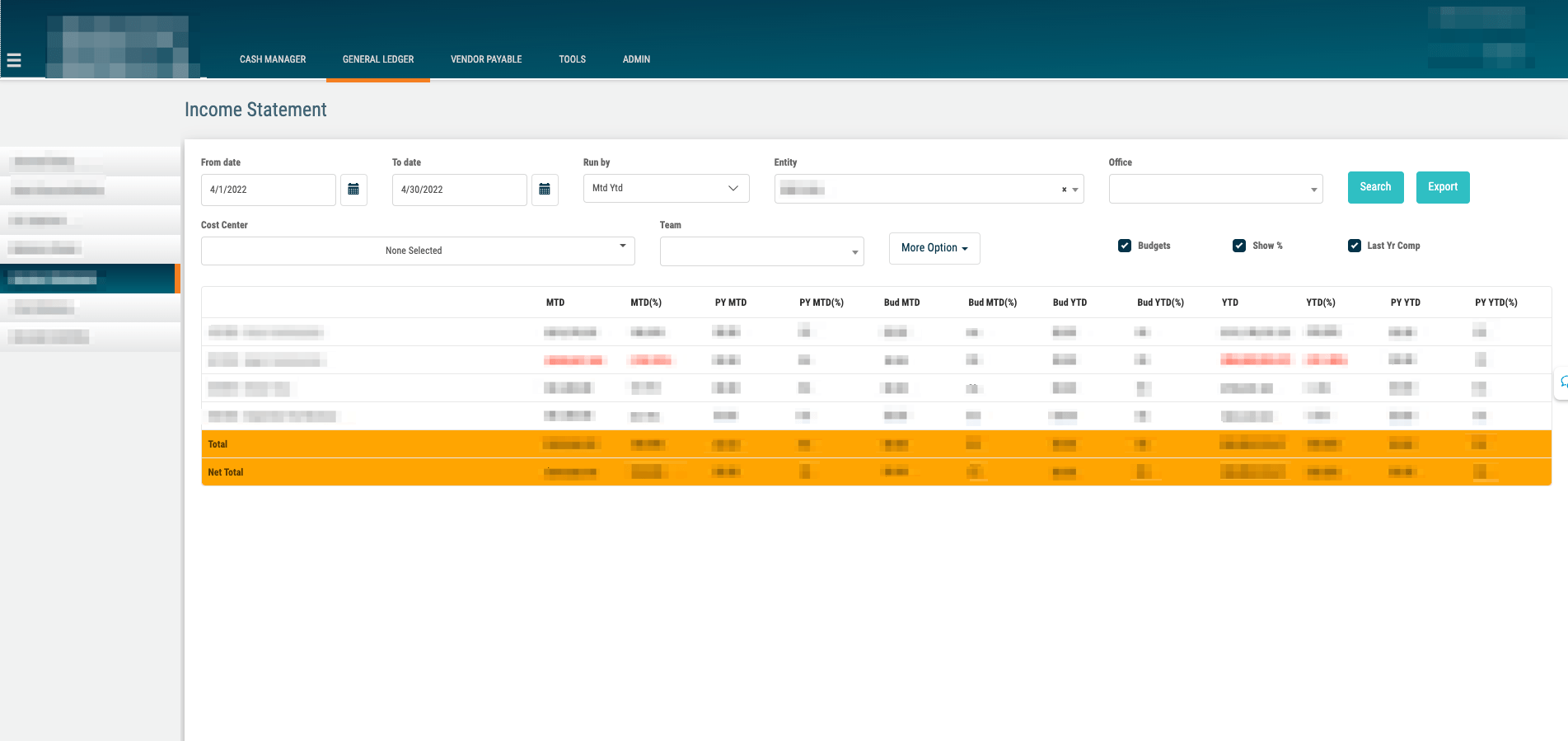Click the PY MTD(%) column header

[821, 302]
